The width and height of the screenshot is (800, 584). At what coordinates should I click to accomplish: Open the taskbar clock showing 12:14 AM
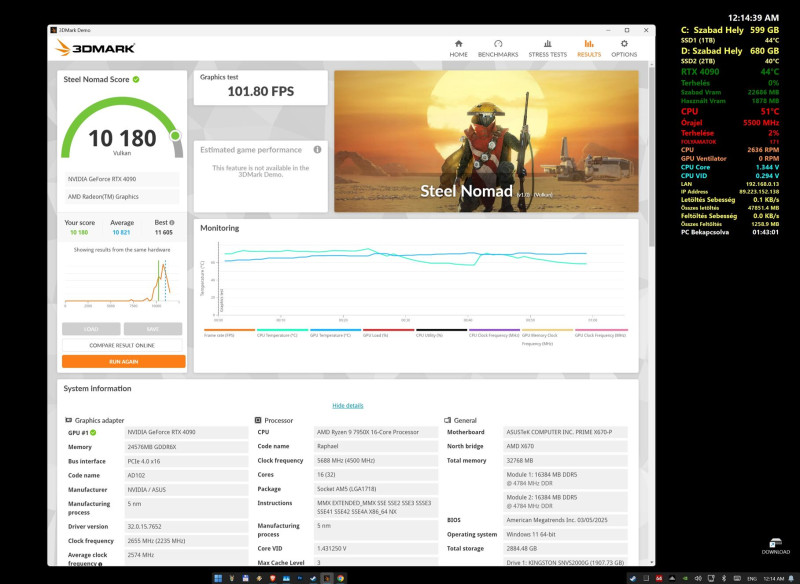[x=773, y=579]
